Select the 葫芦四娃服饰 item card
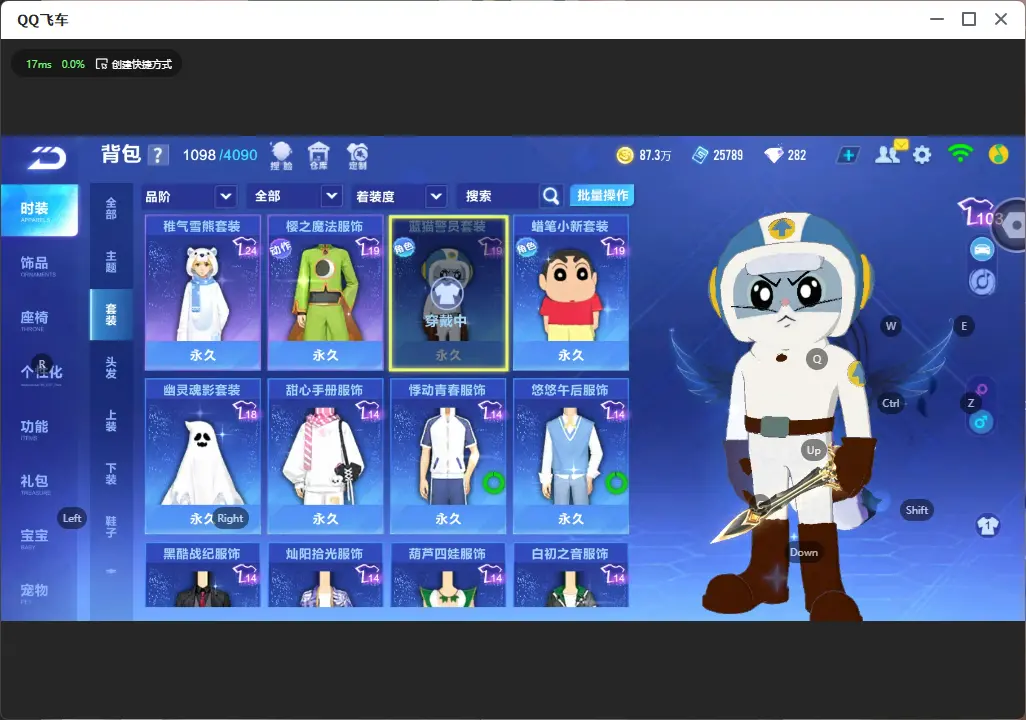 click(448, 575)
